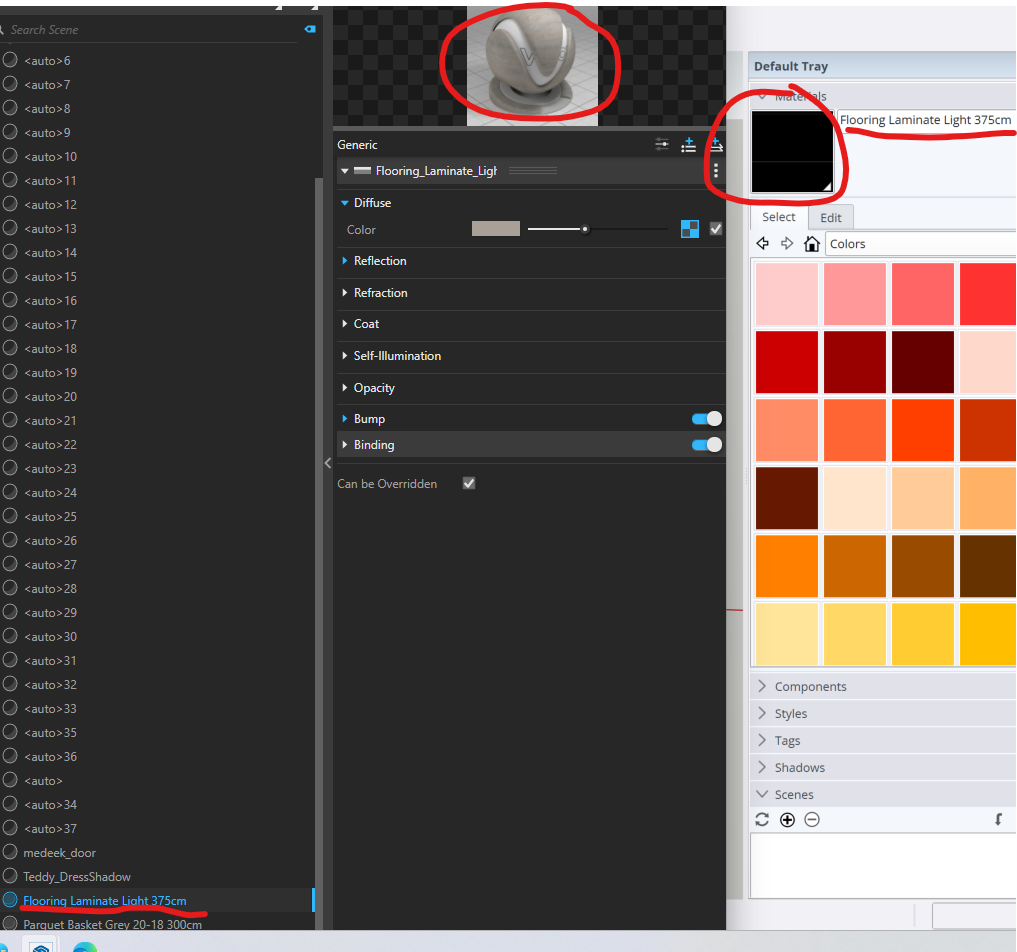Collapse the Flooring_Laminate_Light layer arrow
Image resolution: width=1017 pixels, height=952 pixels.
[345, 171]
